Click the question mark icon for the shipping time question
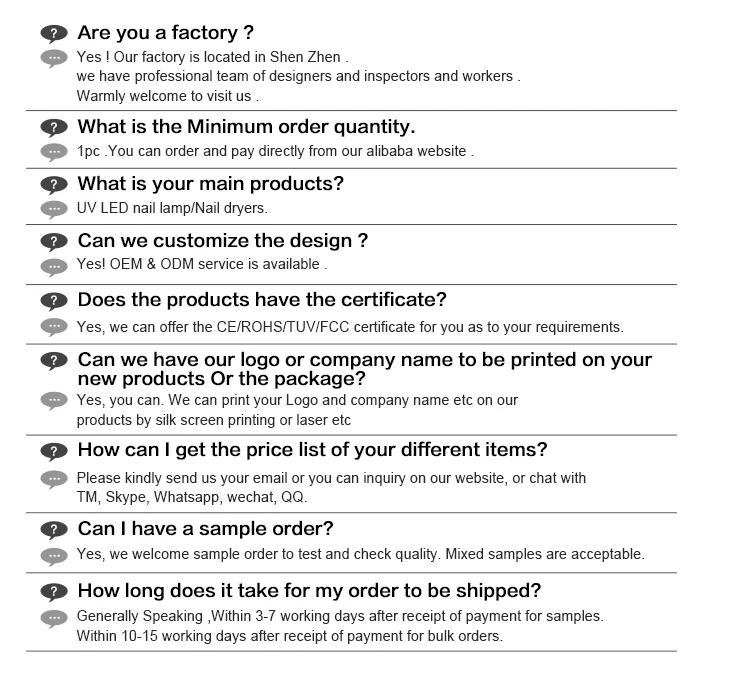 coord(54,591)
